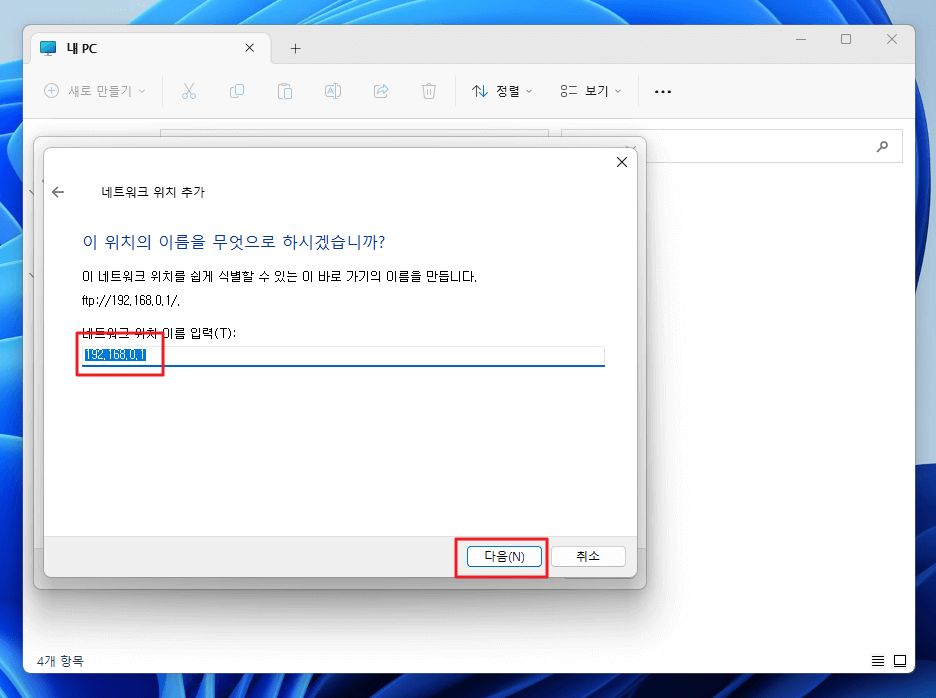Select the Cut icon in the toolbar

(188, 91)
